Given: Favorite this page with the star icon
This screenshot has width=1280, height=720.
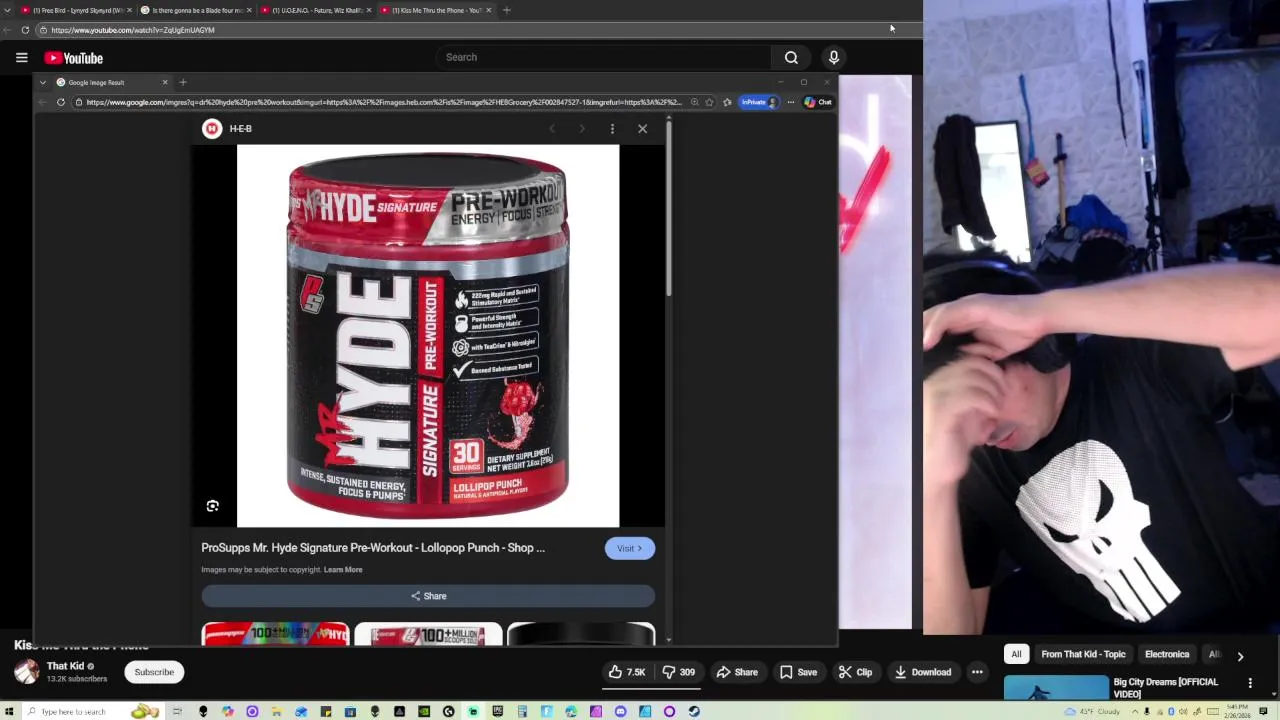Looking at the screenshot, I should [709, 102].
